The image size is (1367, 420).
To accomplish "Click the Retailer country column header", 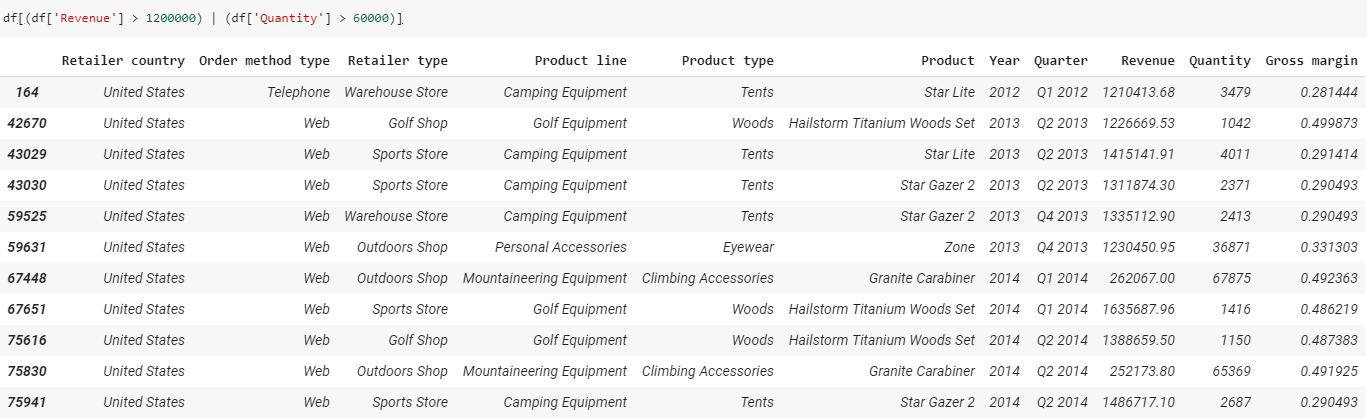I will (123, 61).
